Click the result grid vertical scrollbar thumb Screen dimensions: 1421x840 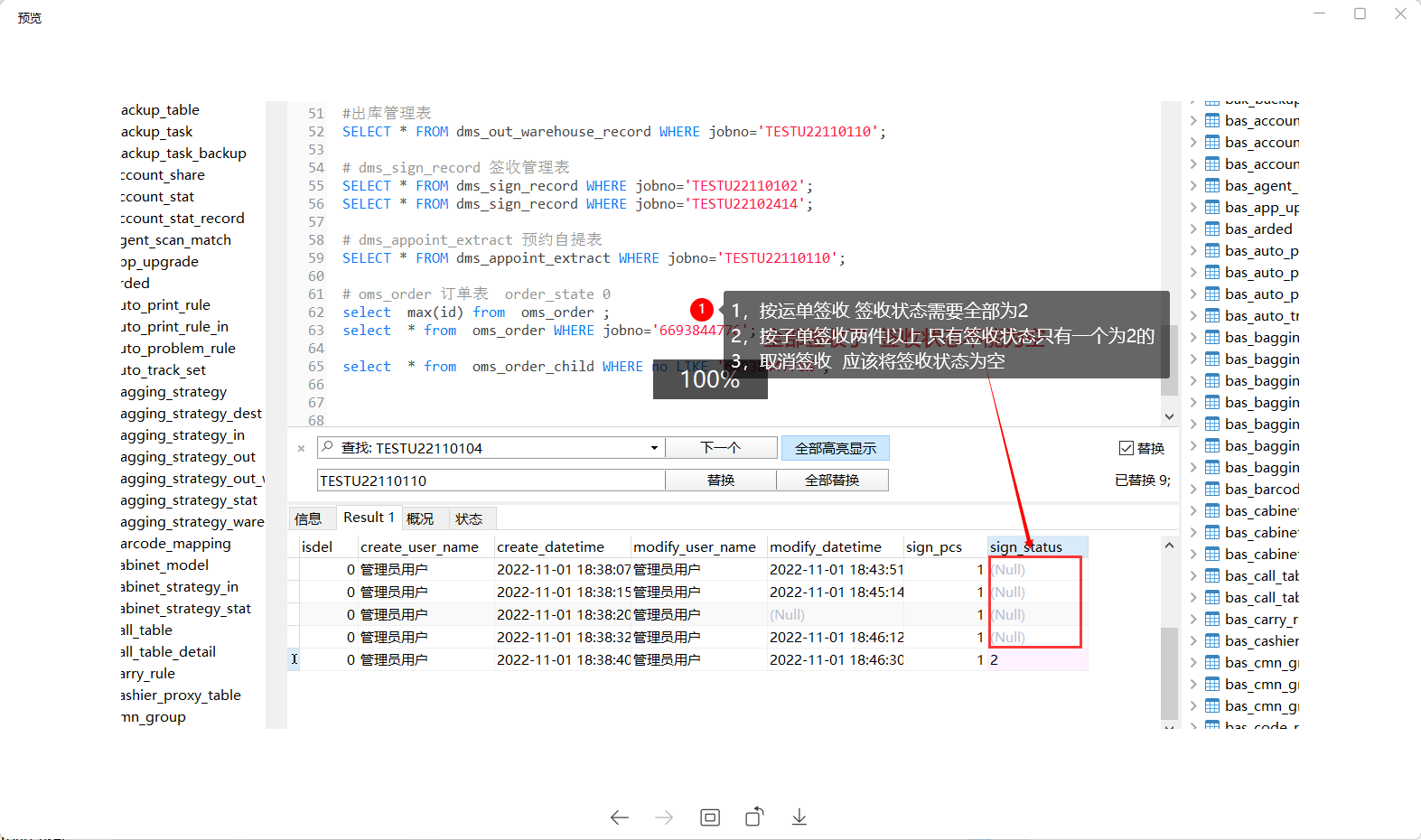pyautogui.click(x=1169, y=673)
